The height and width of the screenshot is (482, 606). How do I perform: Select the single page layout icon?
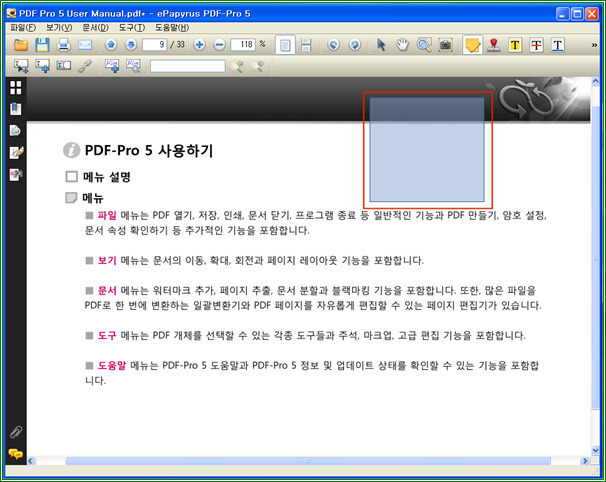coord(285,45)
